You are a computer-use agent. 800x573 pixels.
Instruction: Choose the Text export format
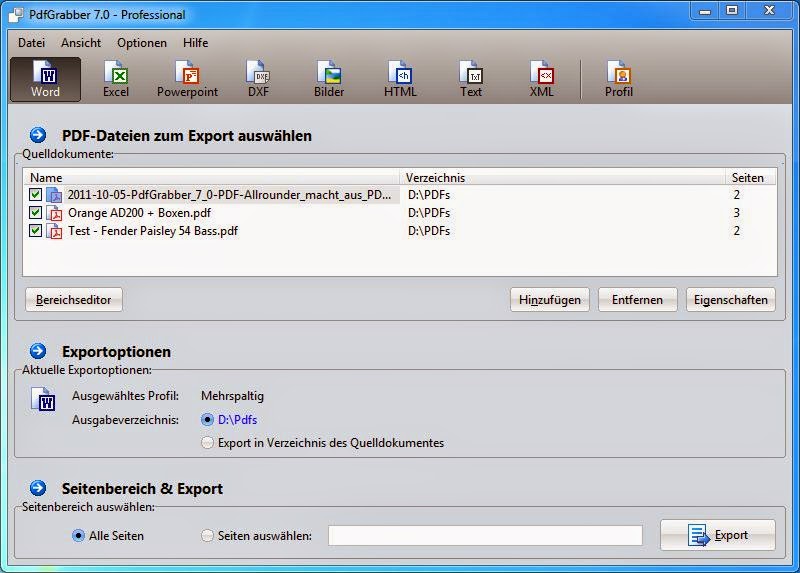pyautogui.click(x=471, y=79)
